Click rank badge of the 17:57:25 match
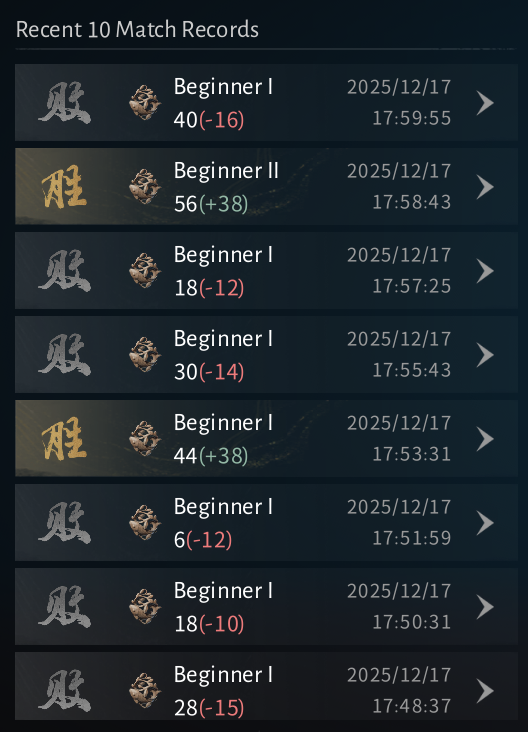Viewport: 528px width, 732px height. pyautogui.click(x=145, y=271)
